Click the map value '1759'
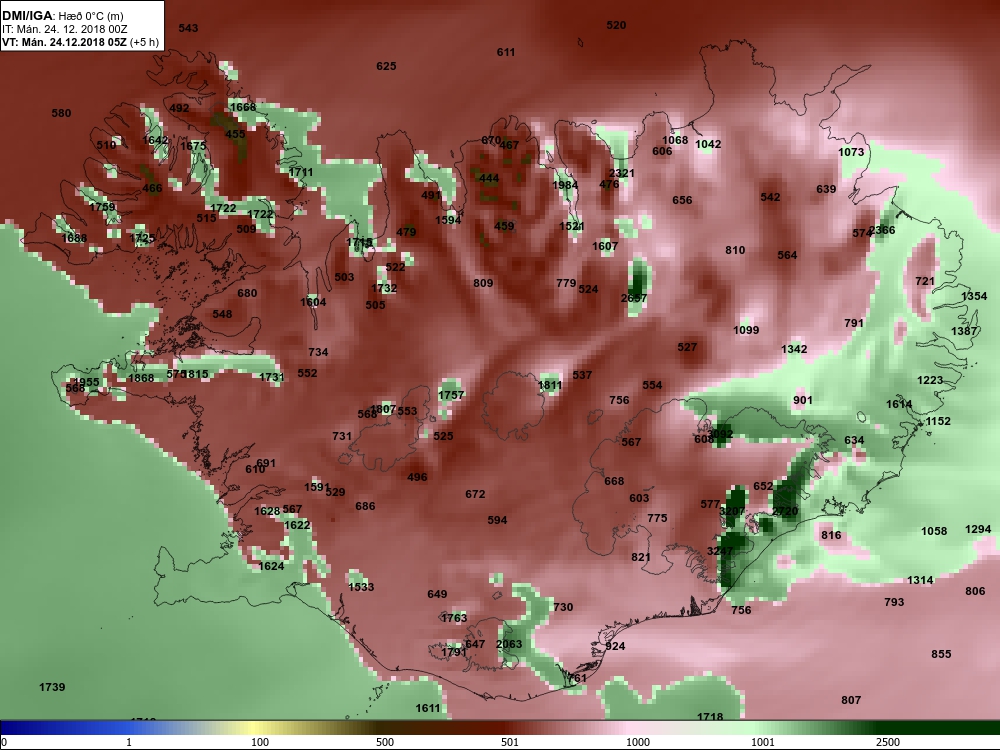Image resolution: width=1000 pixels, height=750 pixels. coord(103,207)
